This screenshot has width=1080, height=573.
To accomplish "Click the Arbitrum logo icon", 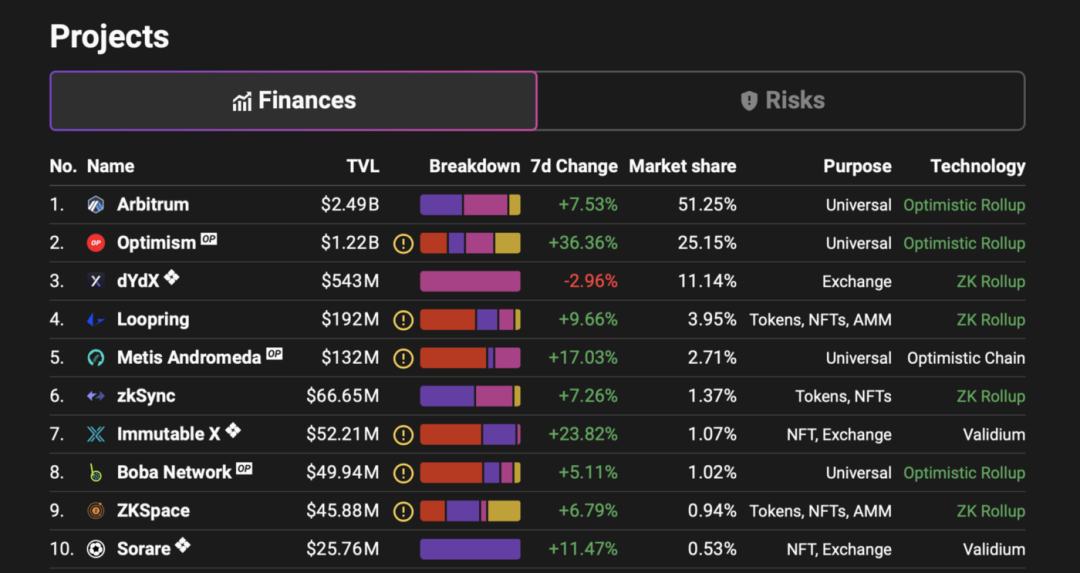I will click(96, 205).
